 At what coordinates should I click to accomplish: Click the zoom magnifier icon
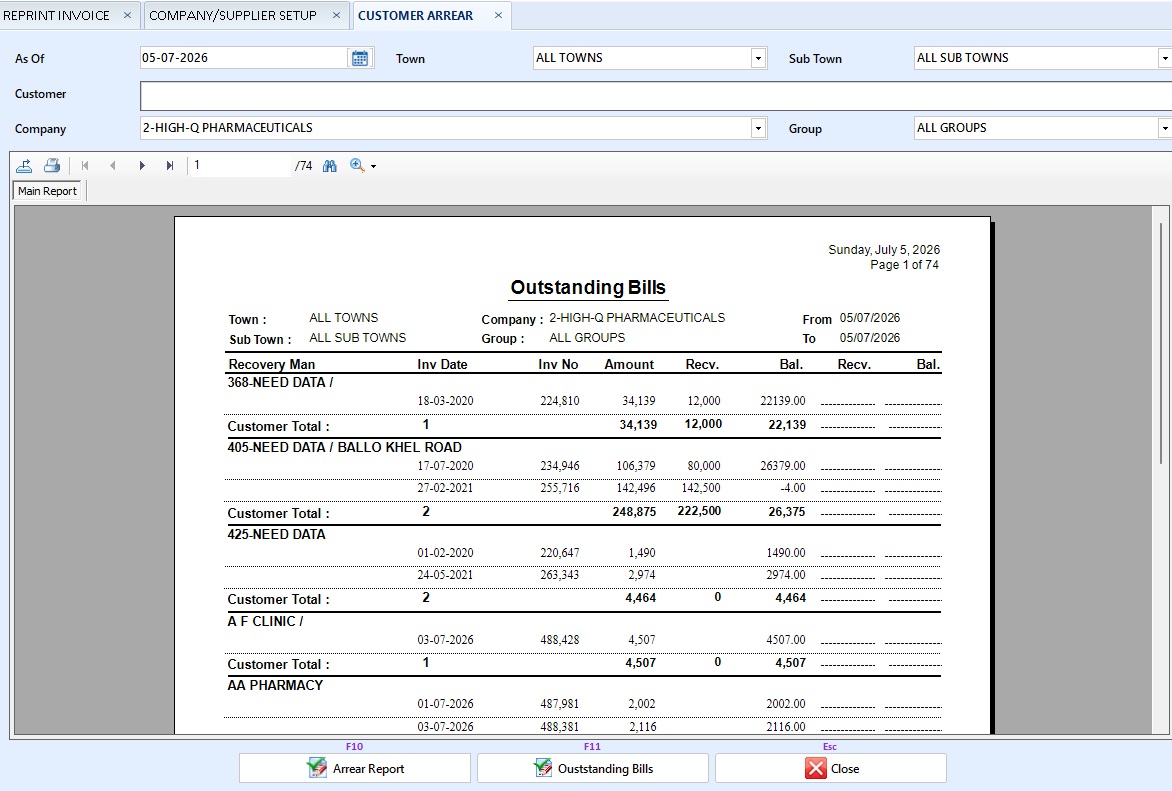pyautogui.click(x=357, y=165)
